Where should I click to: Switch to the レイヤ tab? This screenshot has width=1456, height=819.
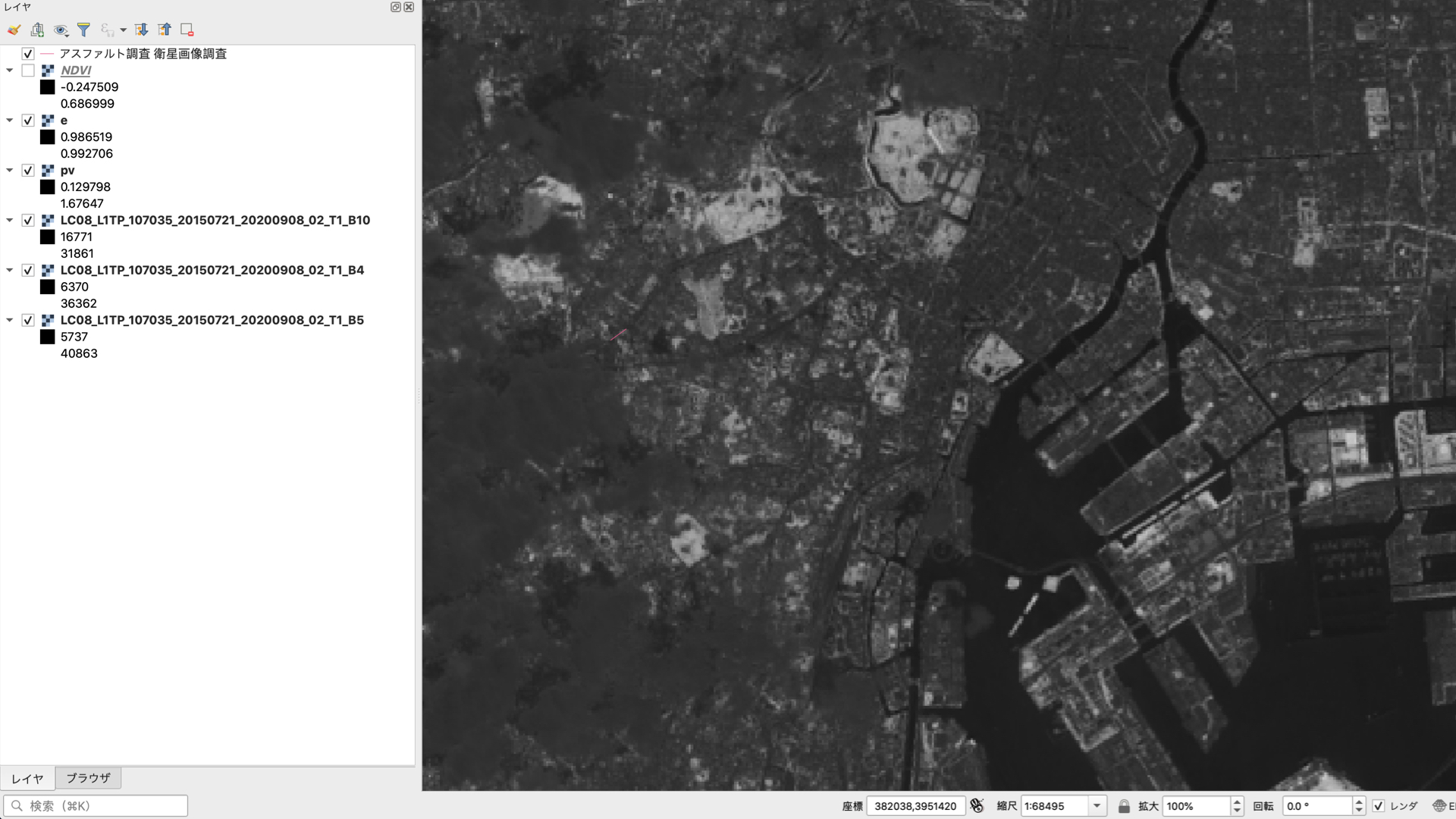27,779
